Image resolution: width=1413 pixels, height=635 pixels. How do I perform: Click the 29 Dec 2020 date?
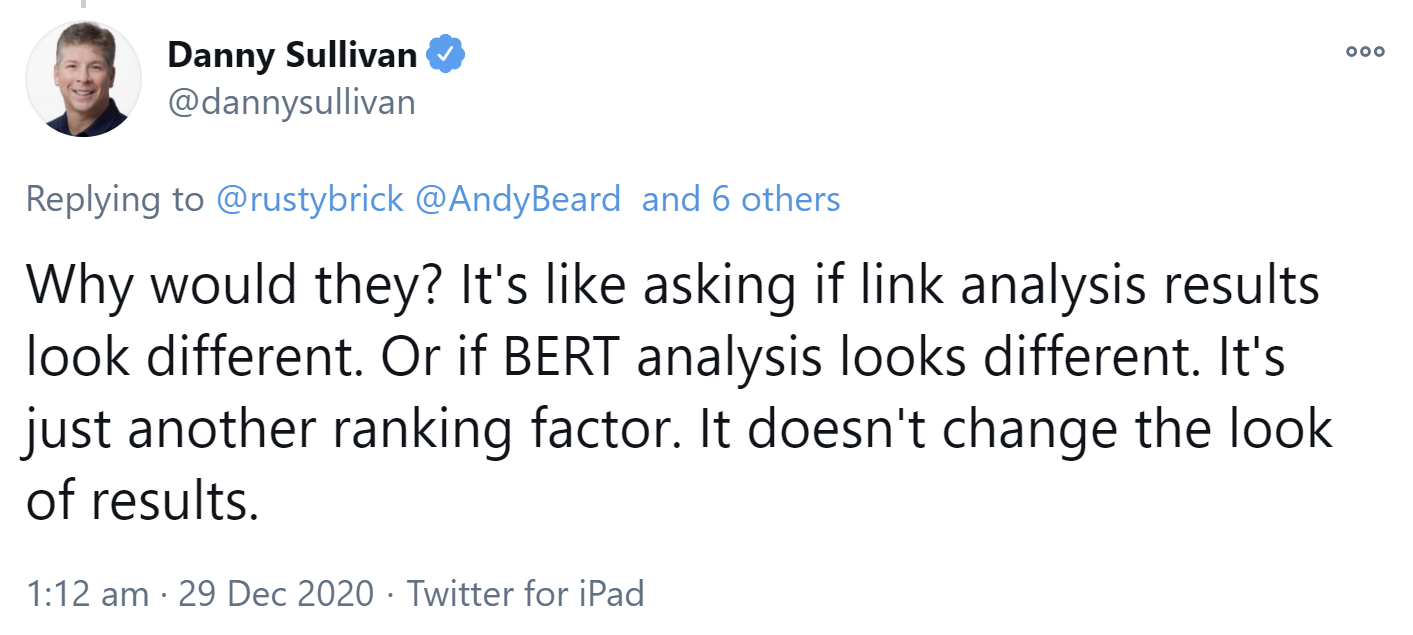(x=276, y=594)
